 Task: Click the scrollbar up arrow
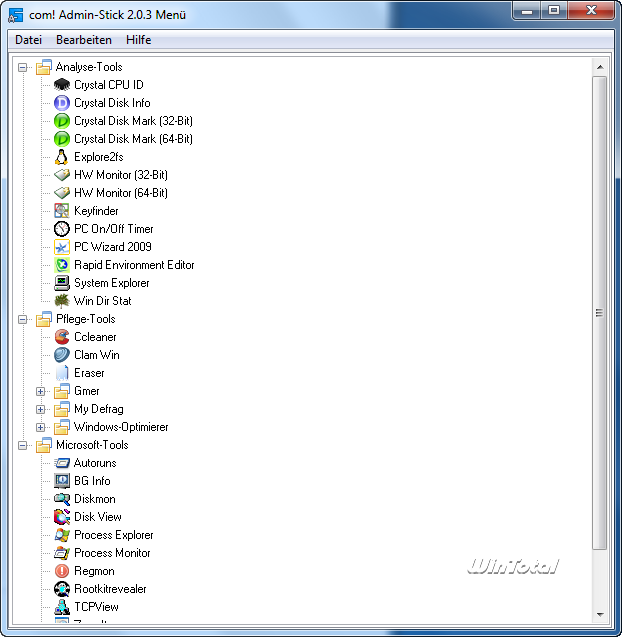click(x=600, y=67)
